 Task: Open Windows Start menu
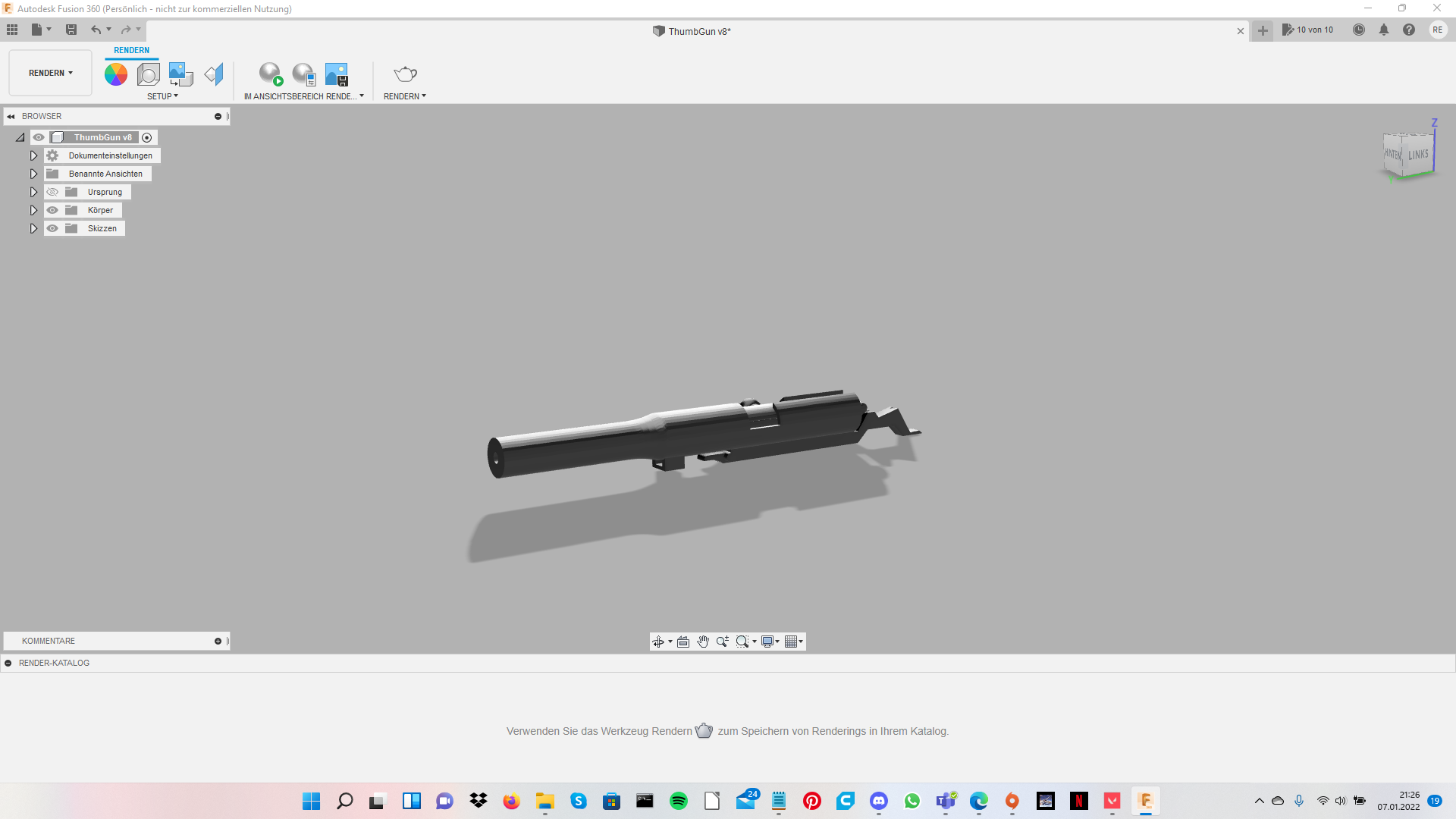coord(311,801)
